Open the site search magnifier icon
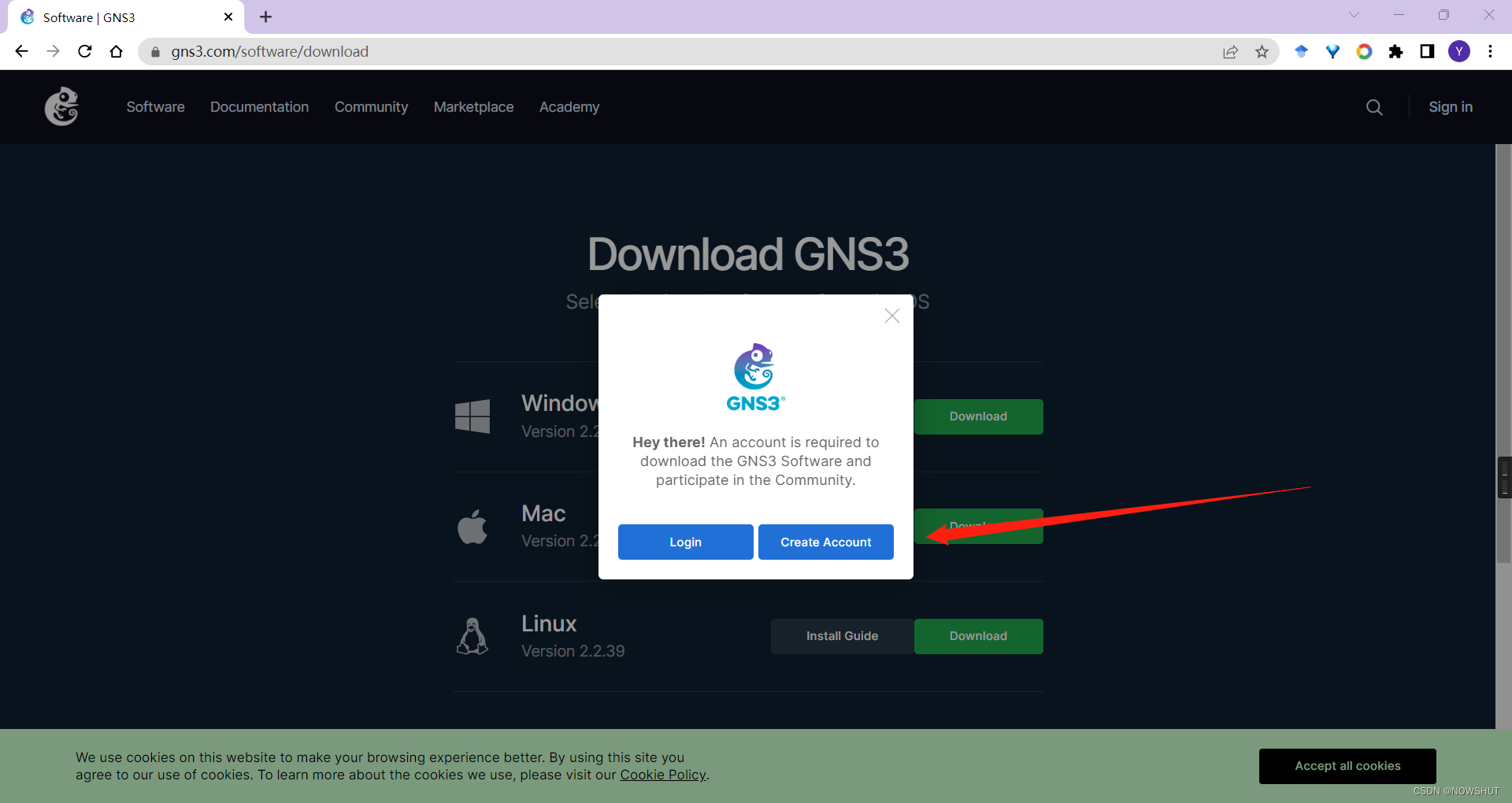The width and height of the screenshot is (1512, 803). pyautogui.click(x=1374, y=107)
